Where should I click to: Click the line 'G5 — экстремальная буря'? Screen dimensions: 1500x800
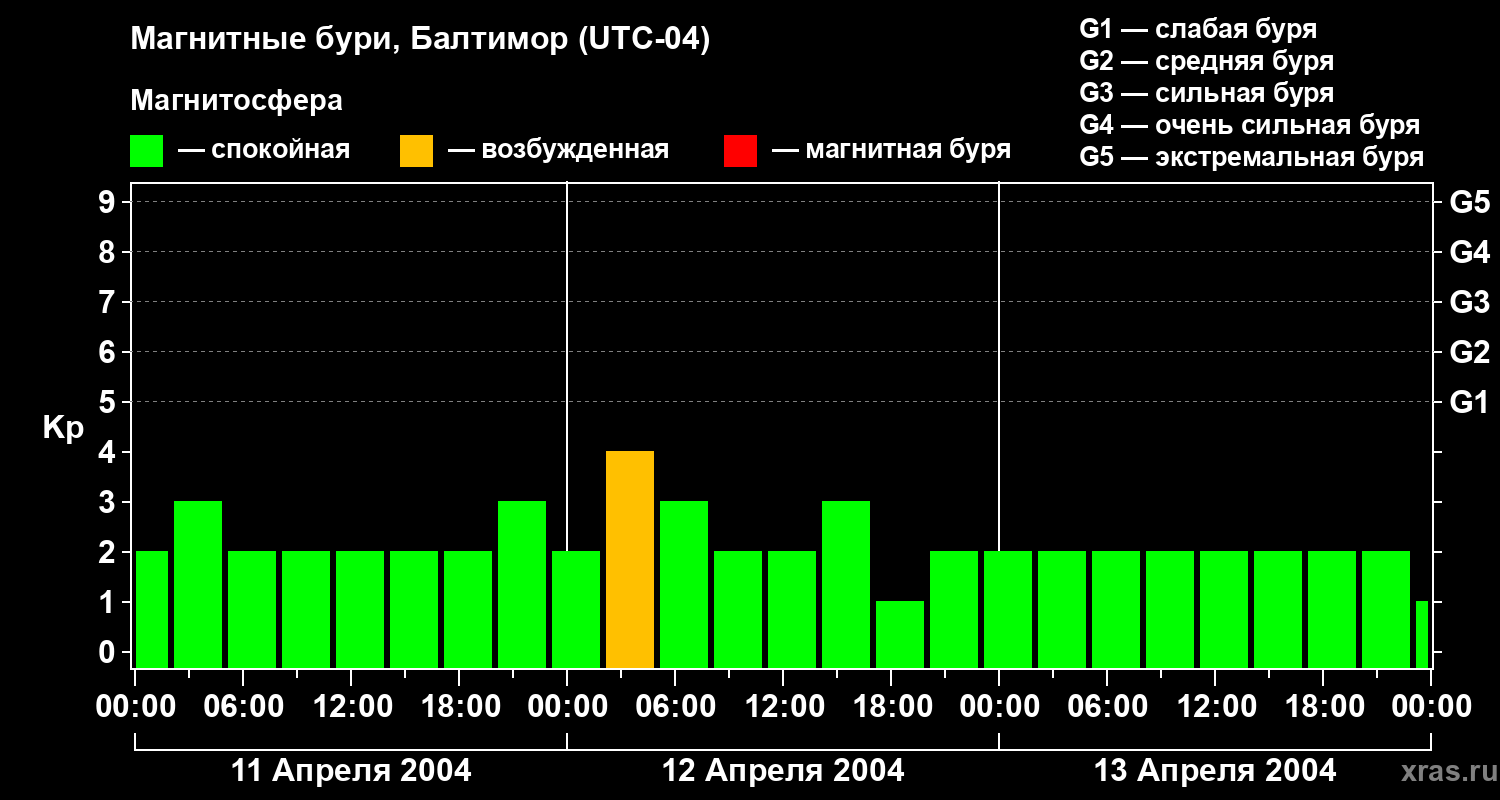point(1252,157)
